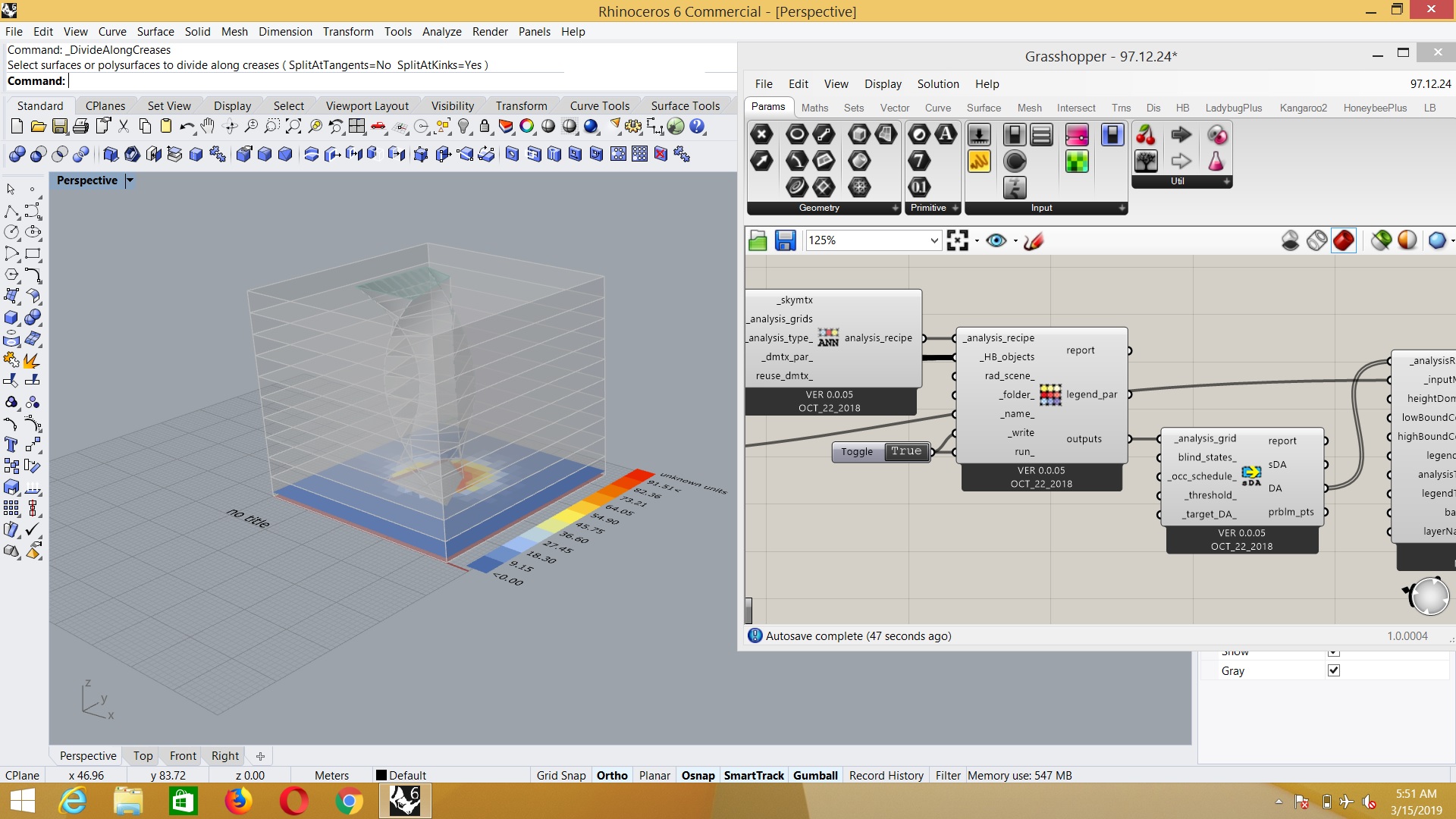Toggle Grid Snap in status bar
Screen dimensions: 1456x819
click(561, 775)
